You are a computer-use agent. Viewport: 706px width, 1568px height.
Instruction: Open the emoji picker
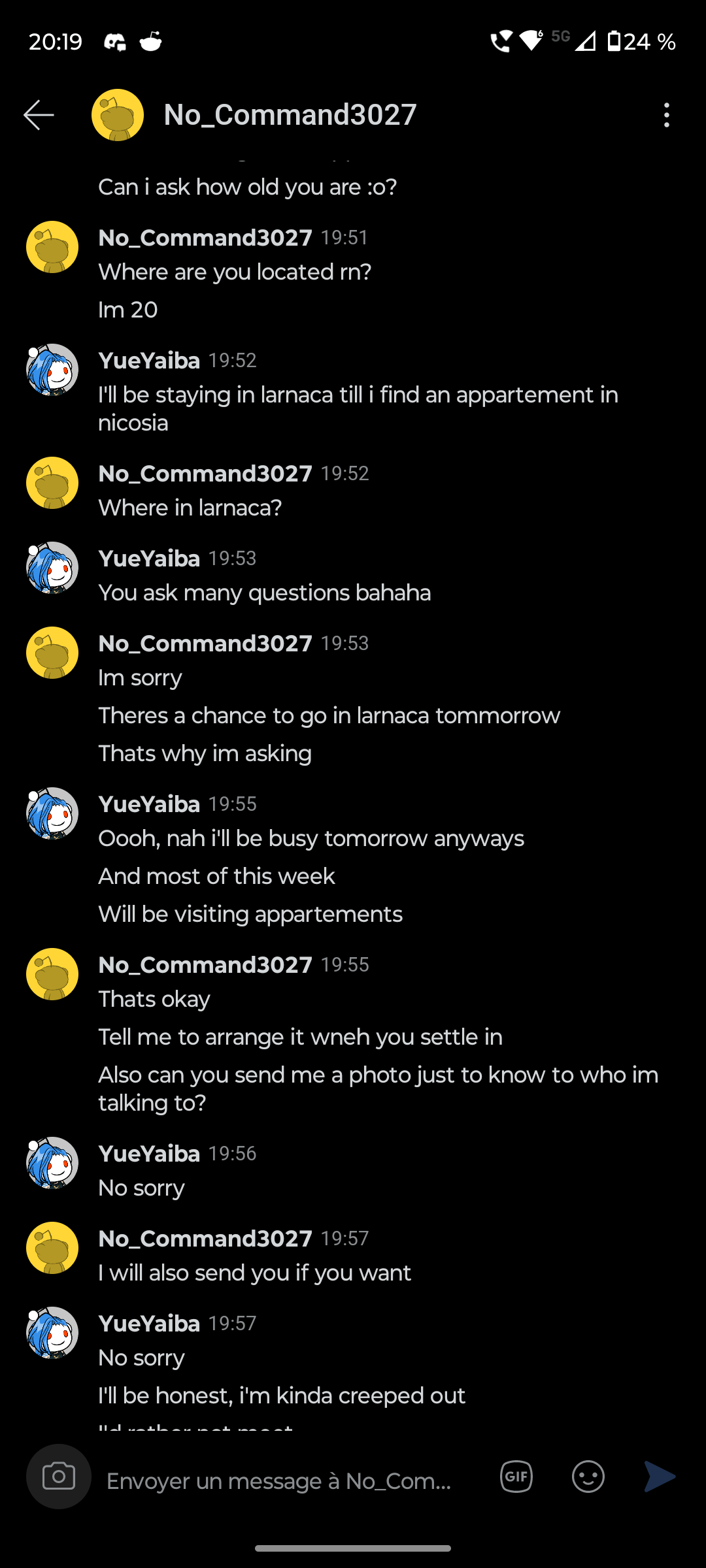(588, 1477)
